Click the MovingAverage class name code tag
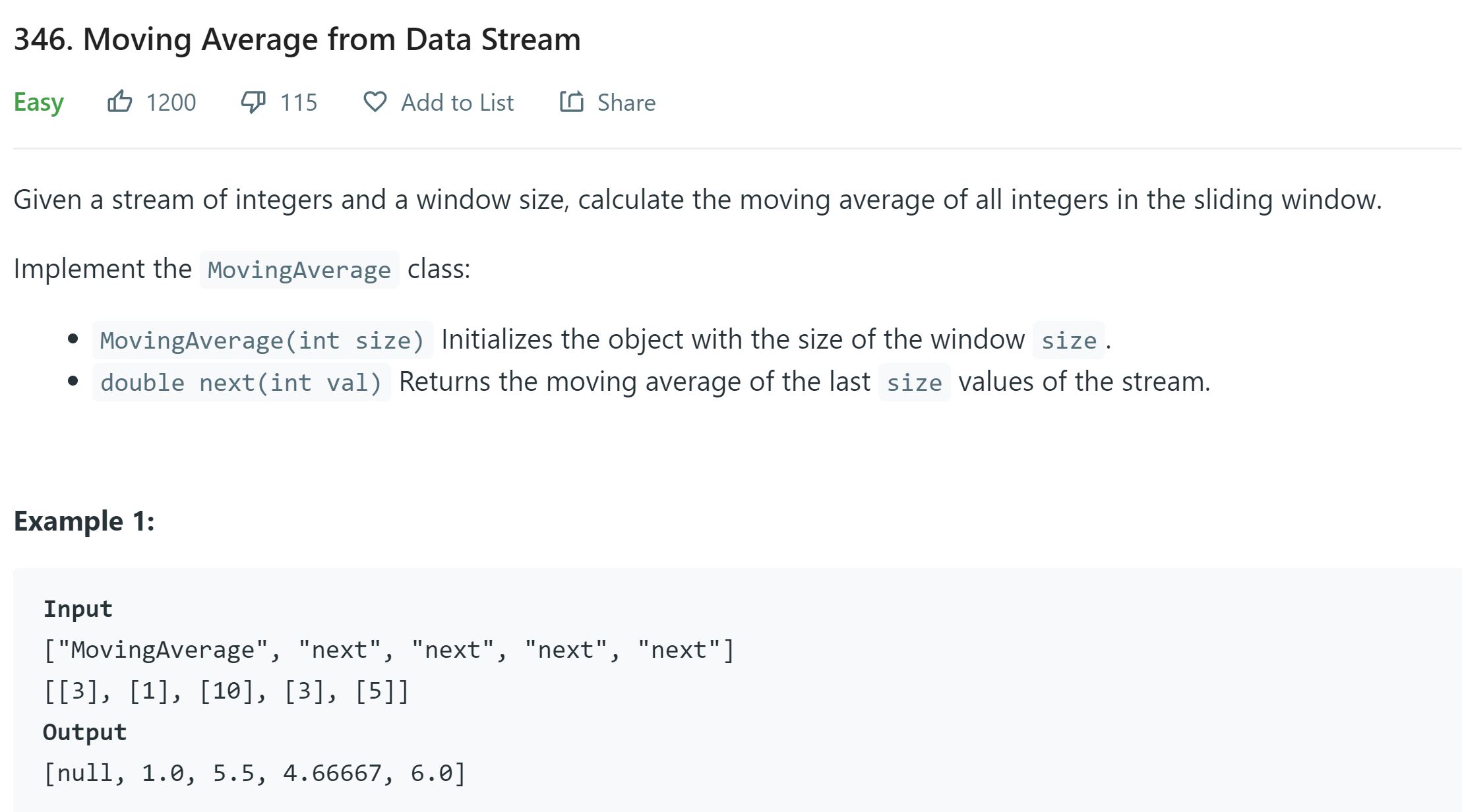Image resolution: width=1462 pixels, height=812 pixels. pyautogui.click(x=299, y=270)
